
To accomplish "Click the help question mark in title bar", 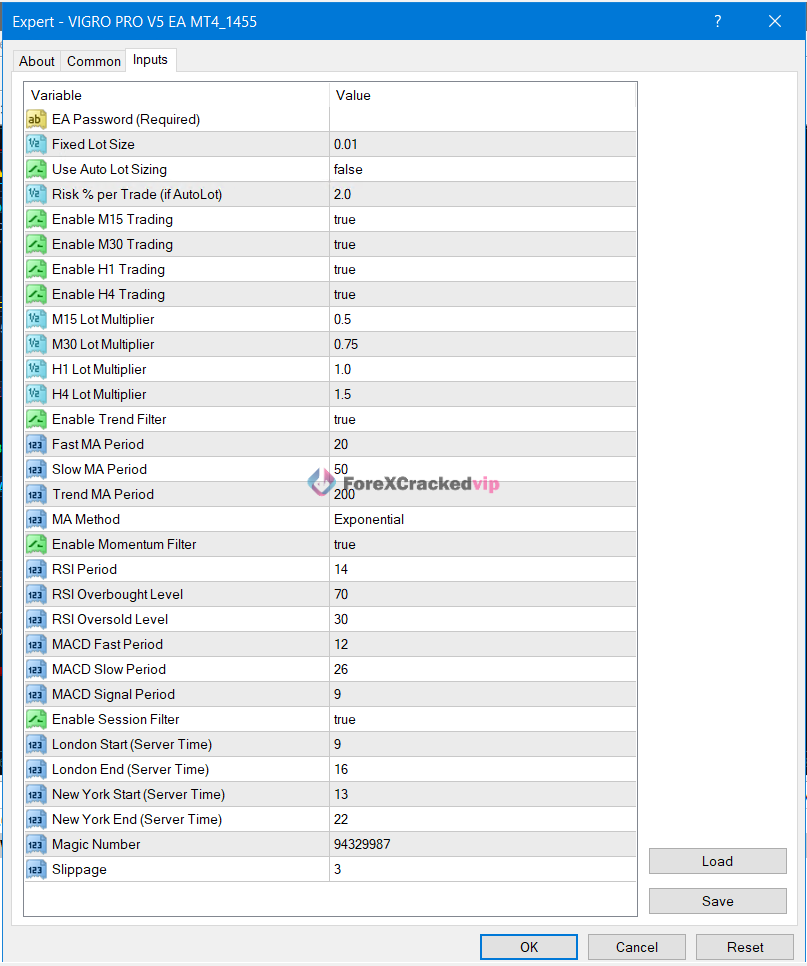I will 718,21.
